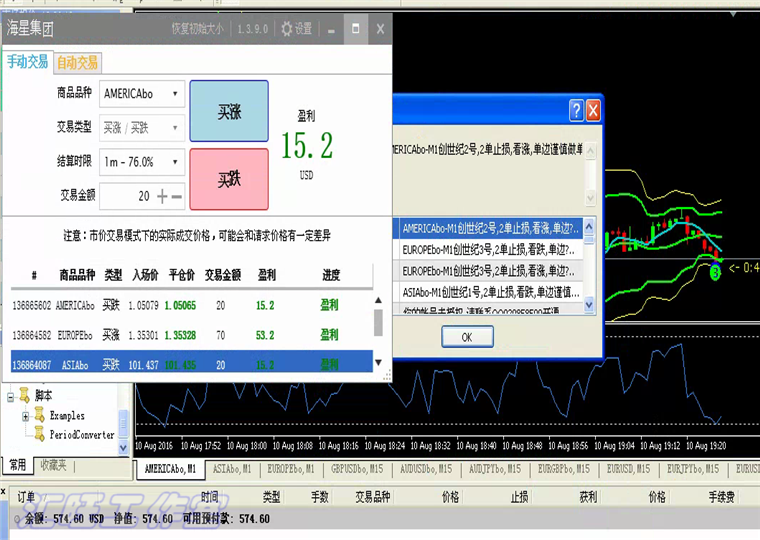Open the AUDUSDbo,M15 chart tab
Viewport: 760px width, 540px height.
[426, 469]
